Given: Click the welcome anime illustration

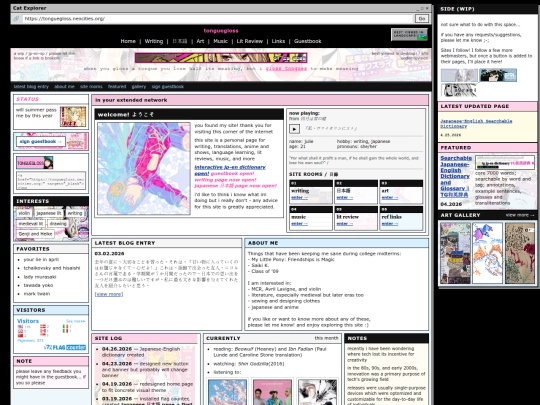Looking at the screenshot, I should point(144,169).
